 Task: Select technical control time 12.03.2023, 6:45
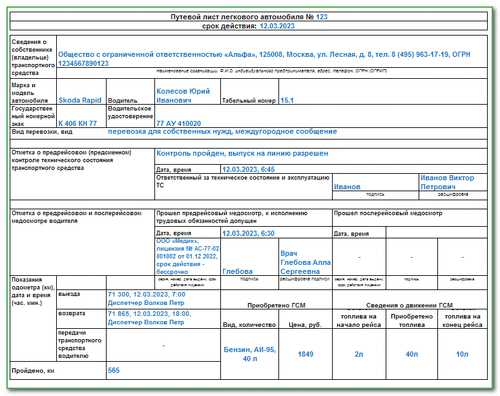[248, 169]
